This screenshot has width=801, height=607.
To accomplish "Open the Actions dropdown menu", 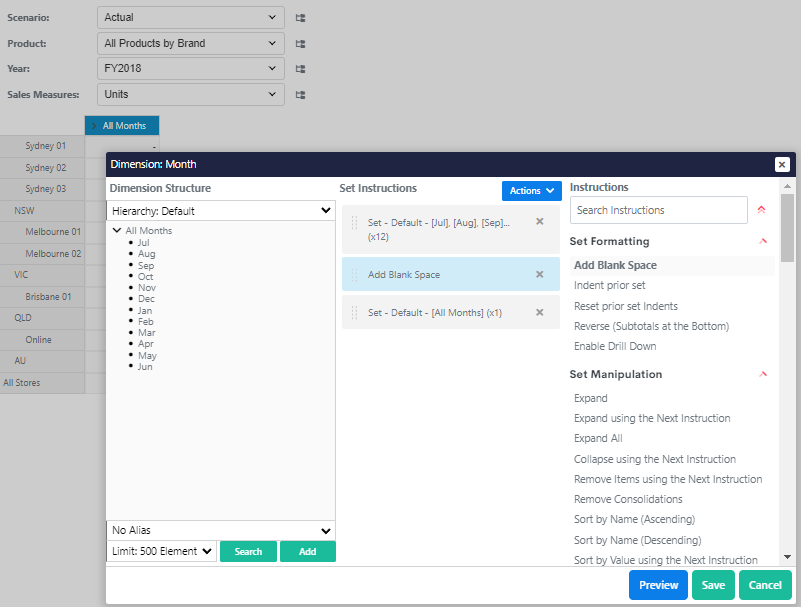I will pyautogui.click(x=531, y=190).
